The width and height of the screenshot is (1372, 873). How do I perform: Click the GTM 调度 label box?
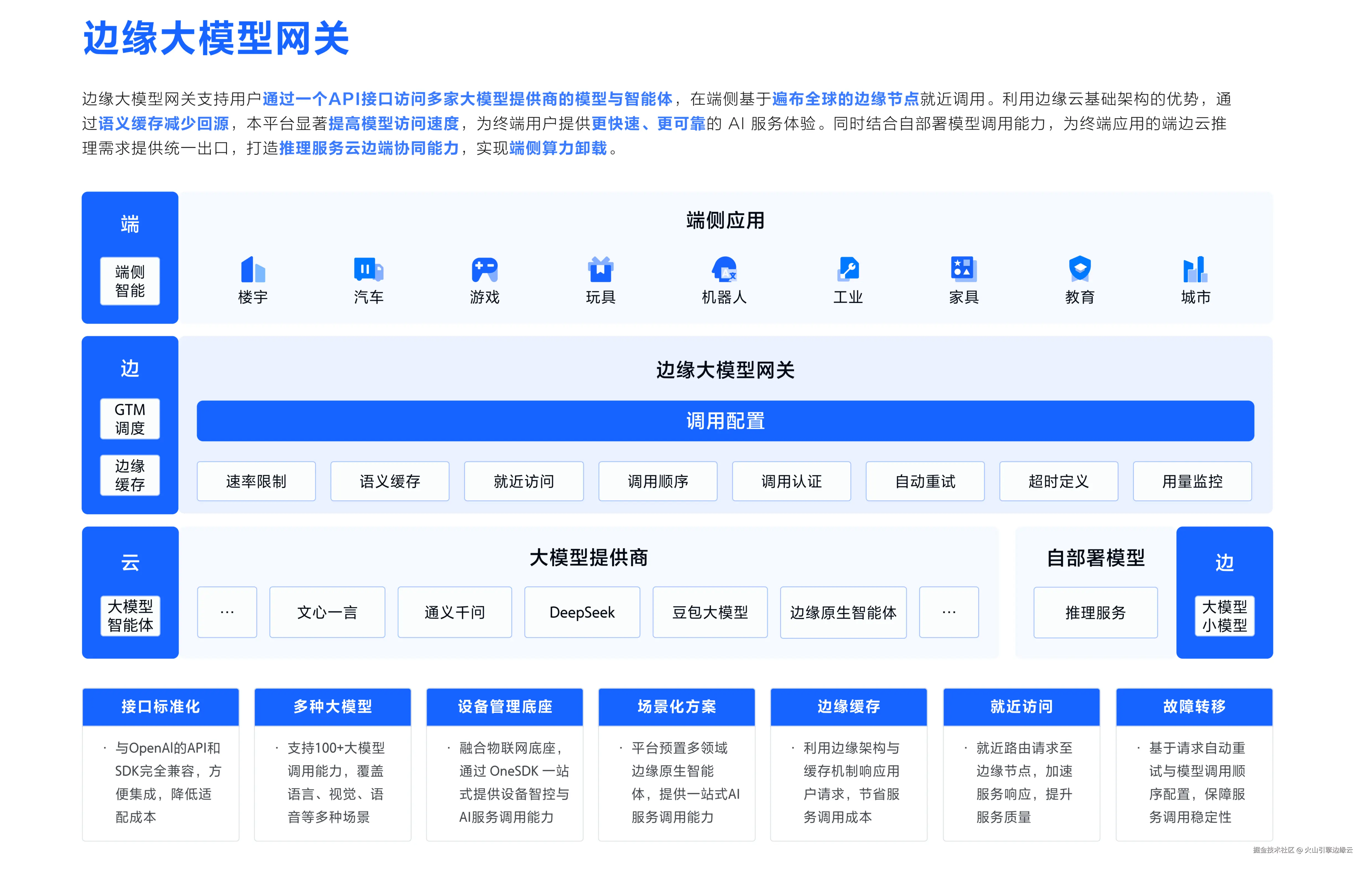pyautogui.click(x=130, y=419)
